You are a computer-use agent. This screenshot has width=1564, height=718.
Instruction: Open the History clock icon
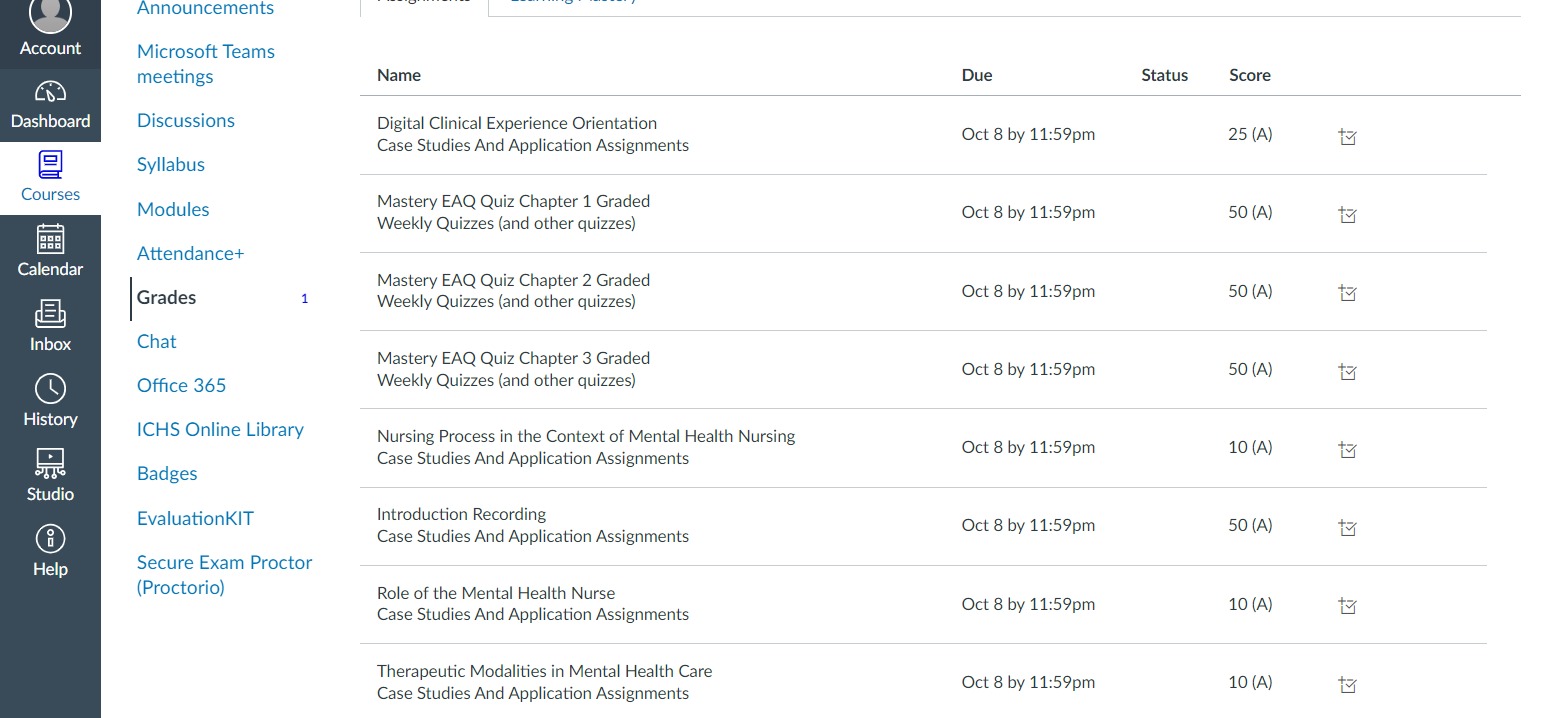click(x=50, y=389)
